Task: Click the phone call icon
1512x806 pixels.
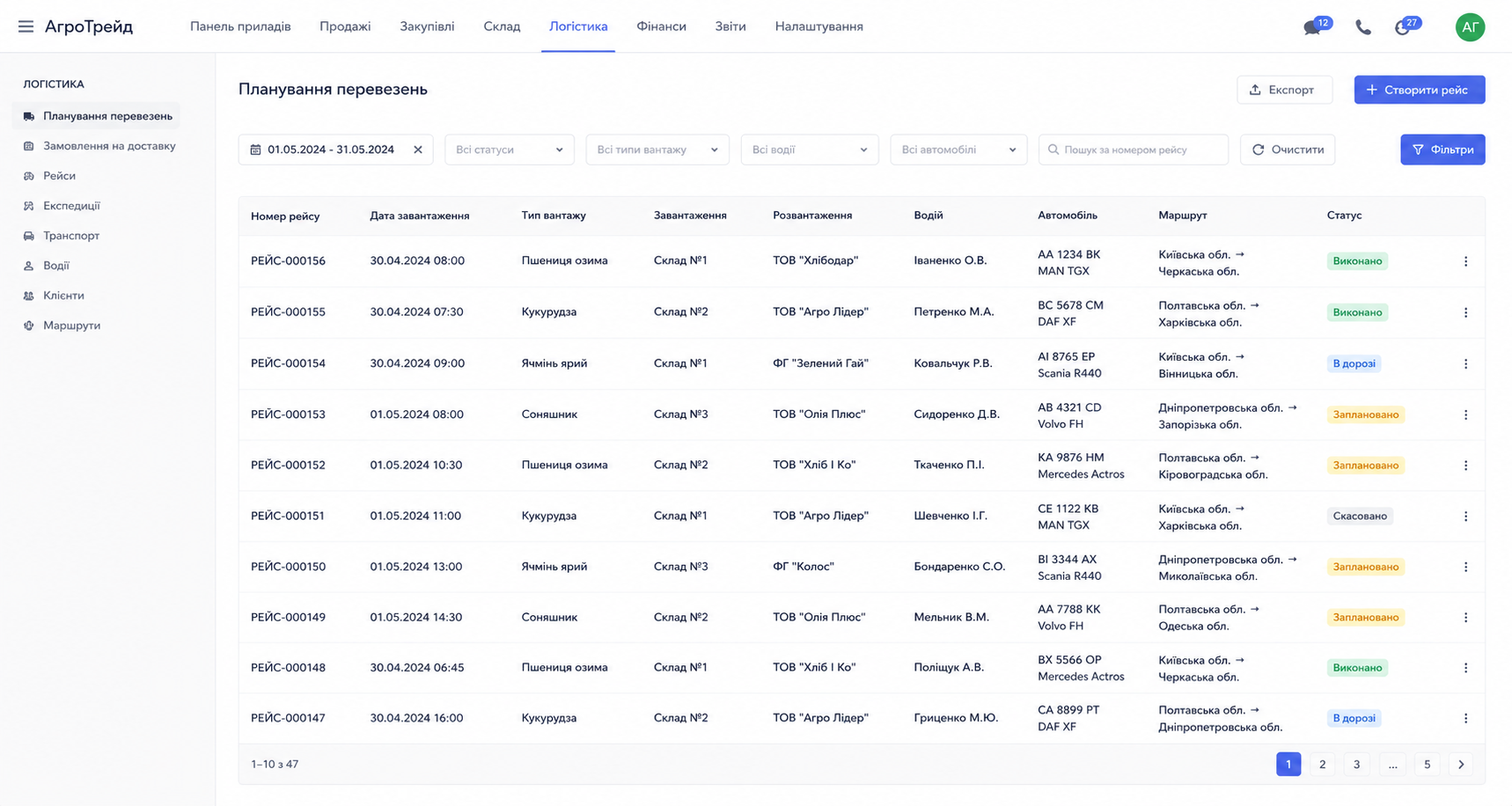Action: point(1362,27)
